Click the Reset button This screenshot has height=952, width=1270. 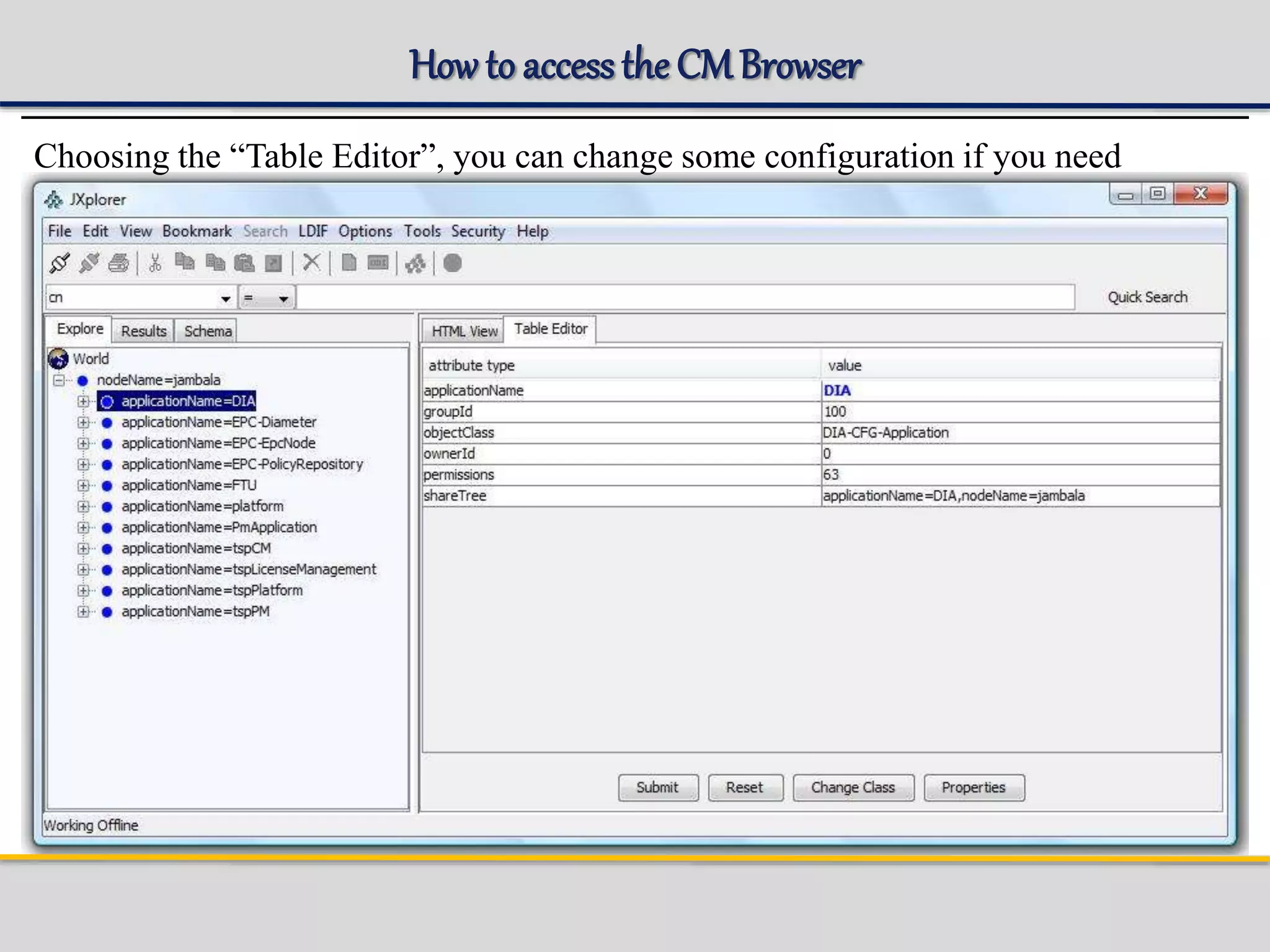coord(745,787)
